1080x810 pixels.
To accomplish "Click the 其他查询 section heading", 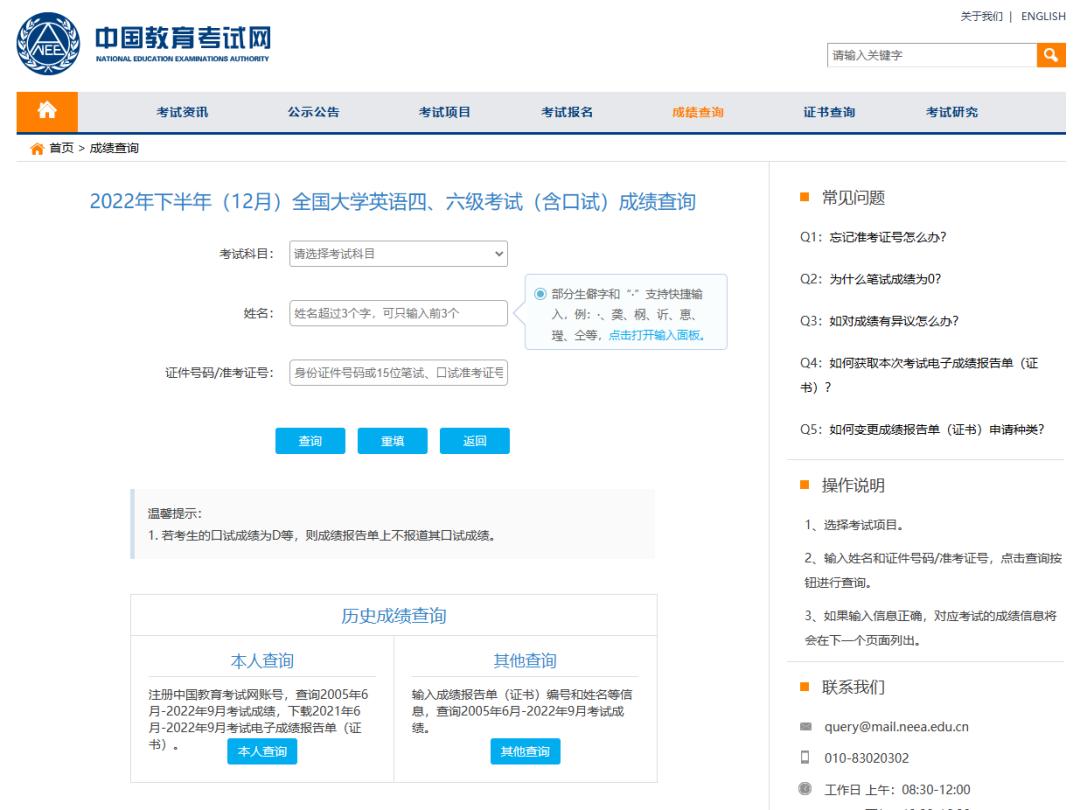I will [525, 661].
